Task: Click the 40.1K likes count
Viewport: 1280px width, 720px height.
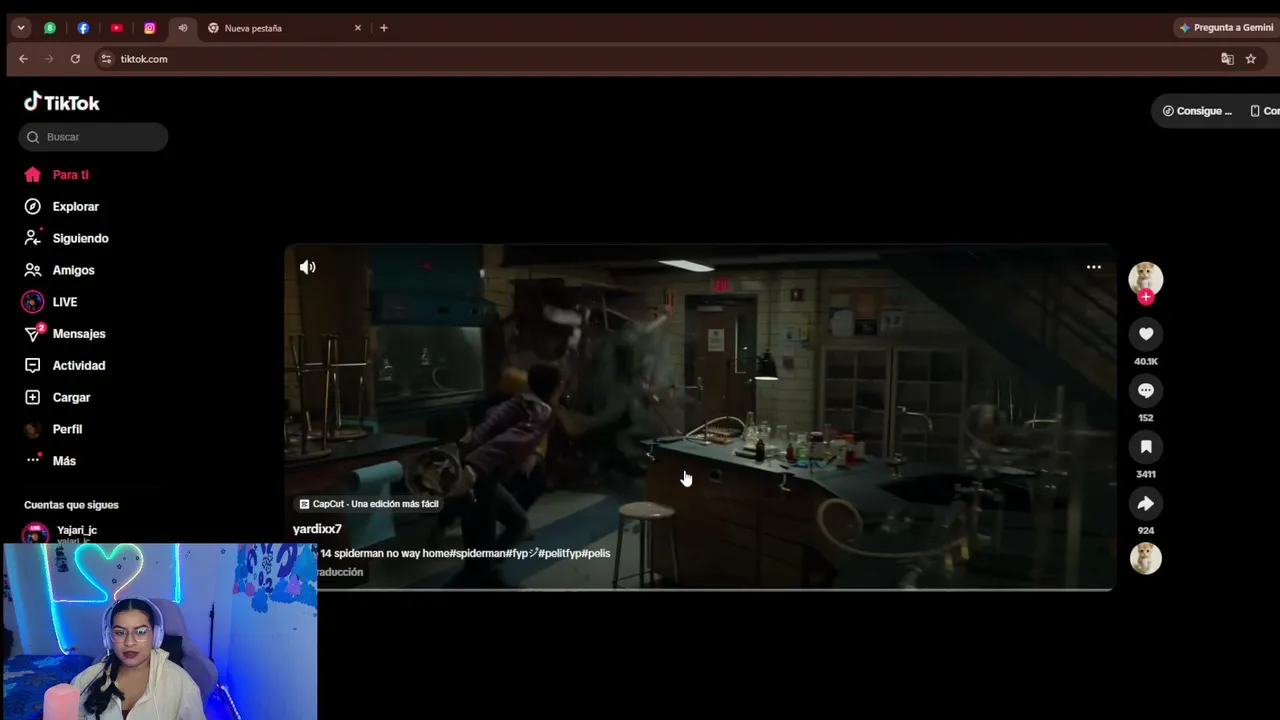Action: pos(1146,361)
